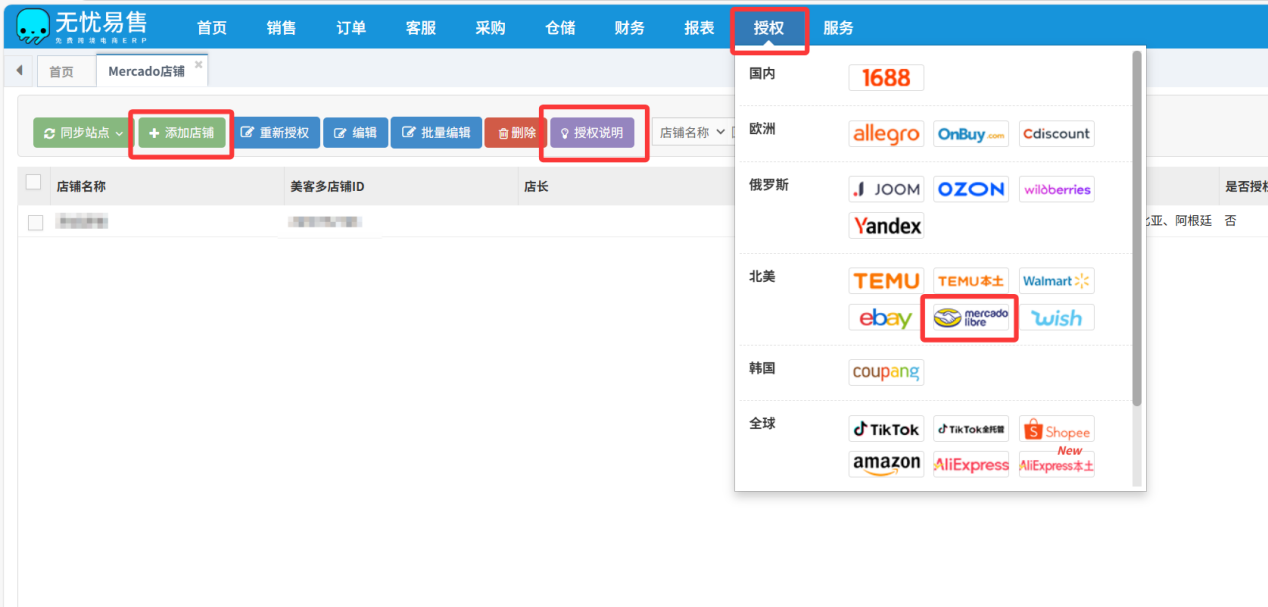This screenshot has width=1268, height=607.
Task: Select the Coupang platform logo
Action: (886, 372)
